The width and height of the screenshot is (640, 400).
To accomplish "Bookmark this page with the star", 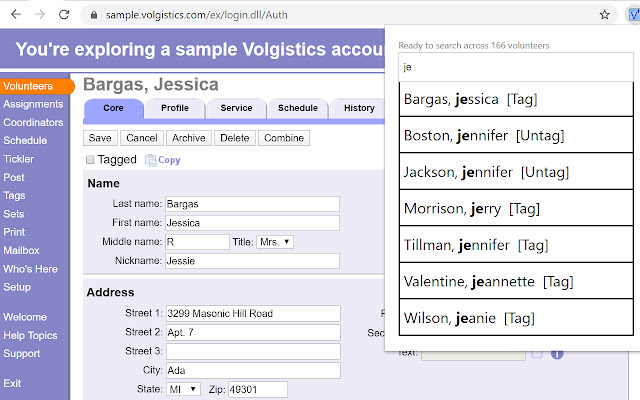I will pyautogui.click(x=605, y=15).
